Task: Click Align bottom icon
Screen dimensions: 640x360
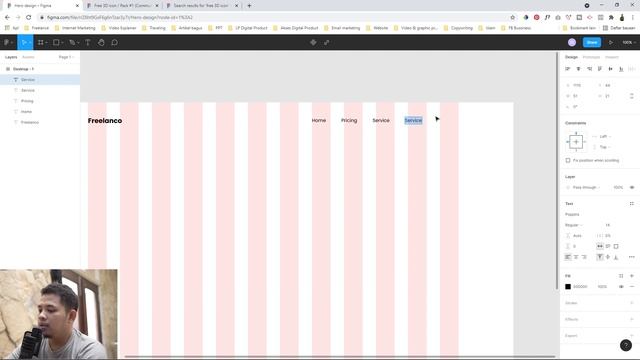Action: [x=621, y=69]
